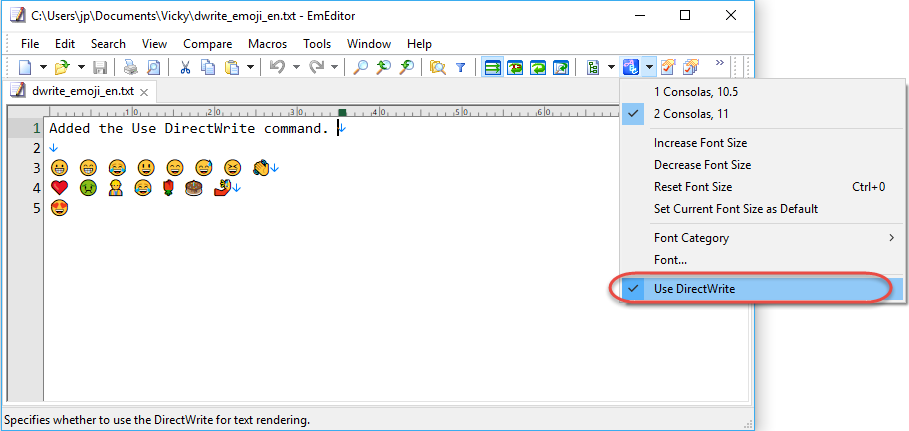Expand the Undo history dropdown arrow

[x=296, y=67]
